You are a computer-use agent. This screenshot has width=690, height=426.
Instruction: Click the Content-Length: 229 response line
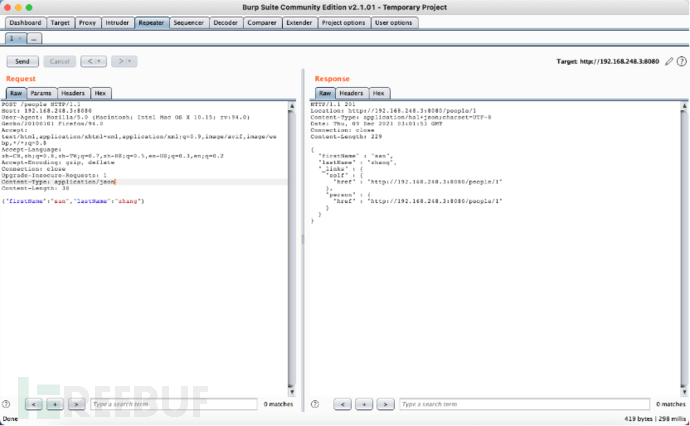[346, 137]
